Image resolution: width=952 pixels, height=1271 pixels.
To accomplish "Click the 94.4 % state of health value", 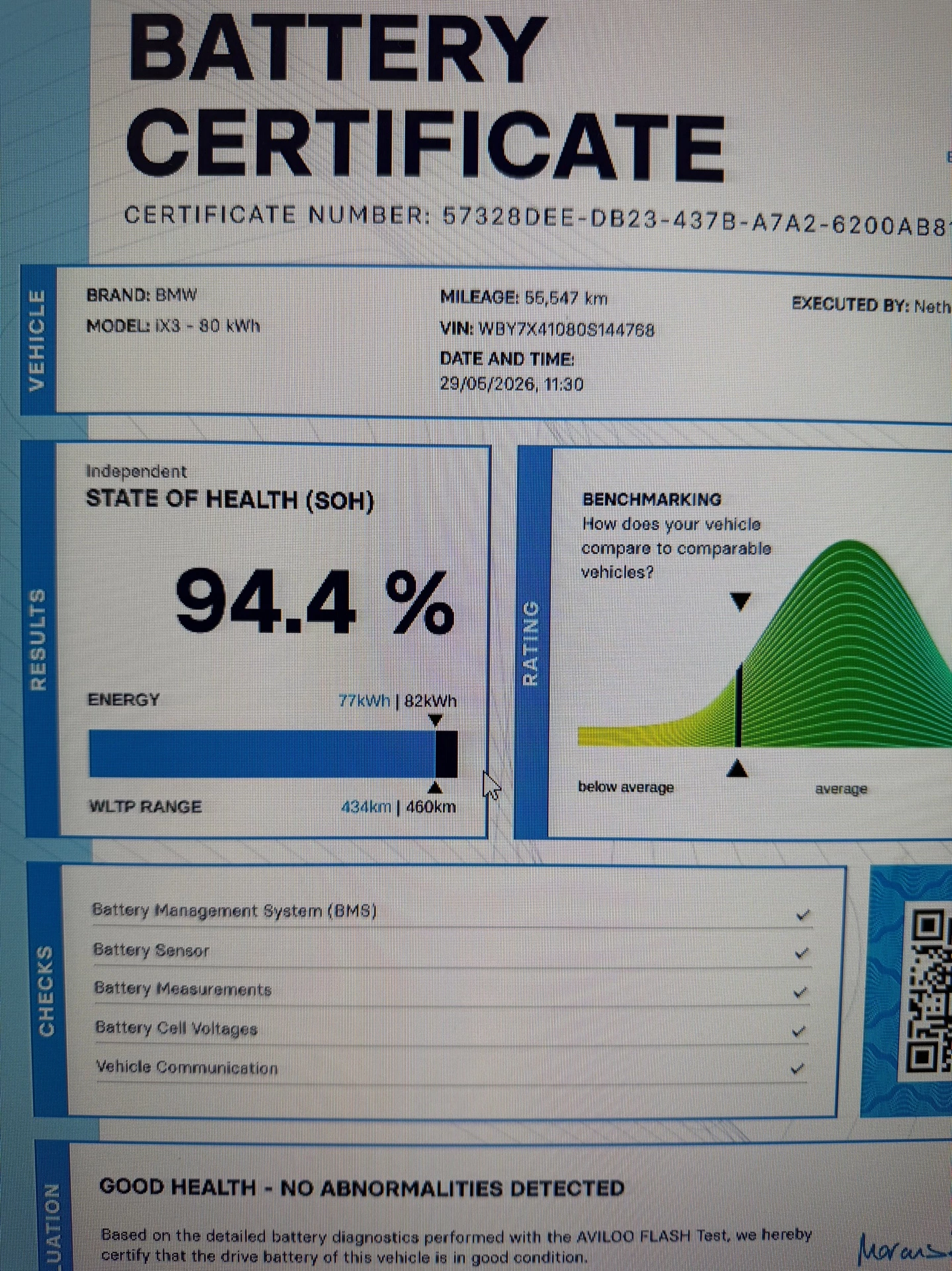I will click(315, 603).
